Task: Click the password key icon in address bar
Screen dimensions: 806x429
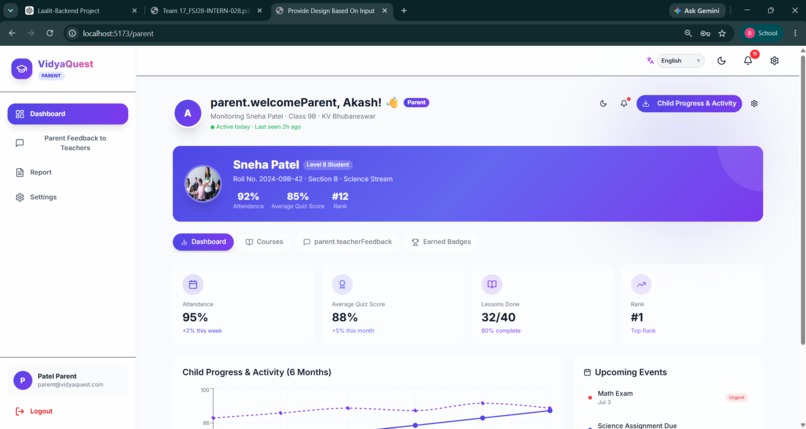Action: point(705,33)
